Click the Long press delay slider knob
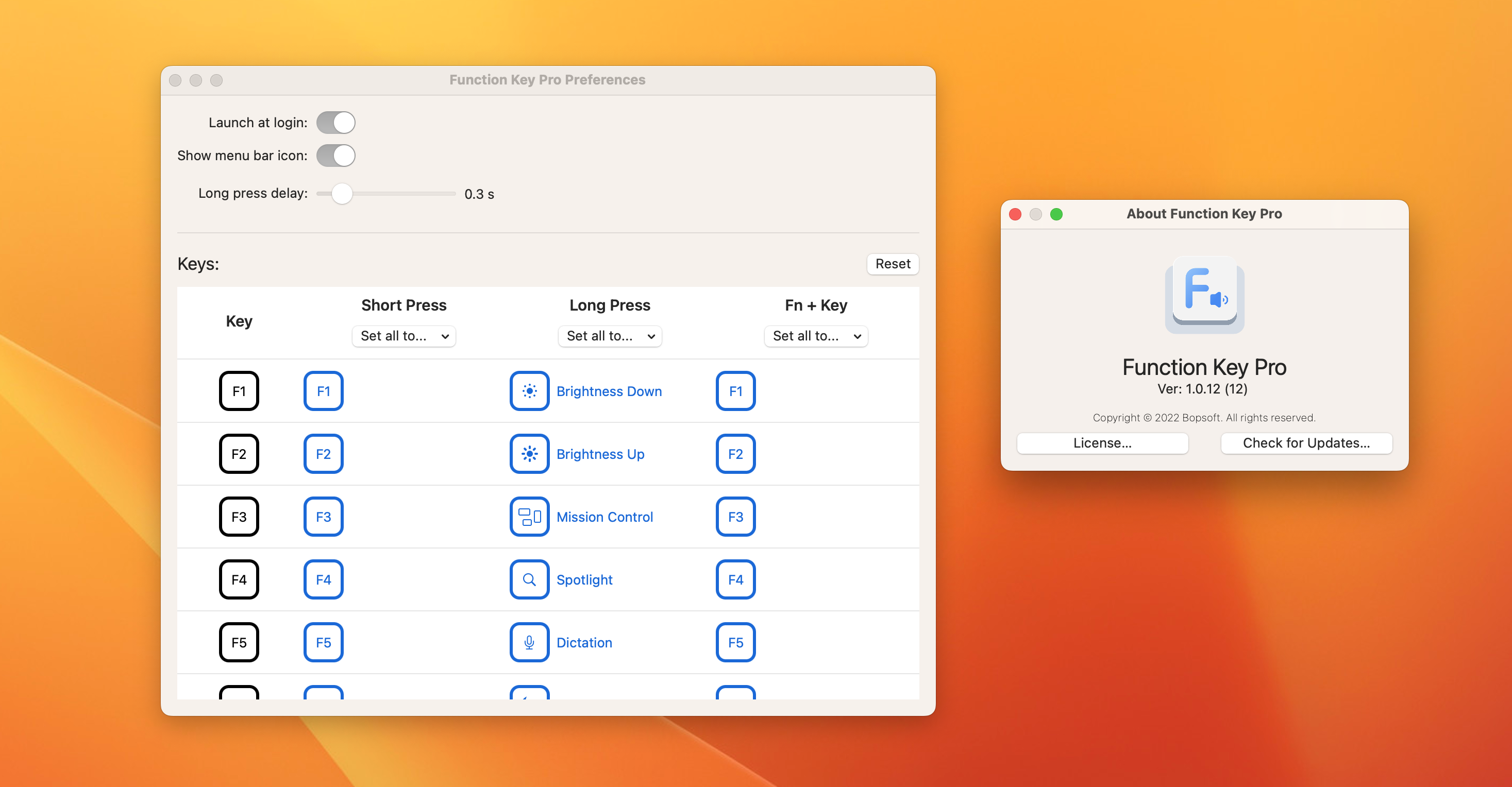Image resolution: width=1512 pixels, height=787 pixels. click(x=342, y=194)
